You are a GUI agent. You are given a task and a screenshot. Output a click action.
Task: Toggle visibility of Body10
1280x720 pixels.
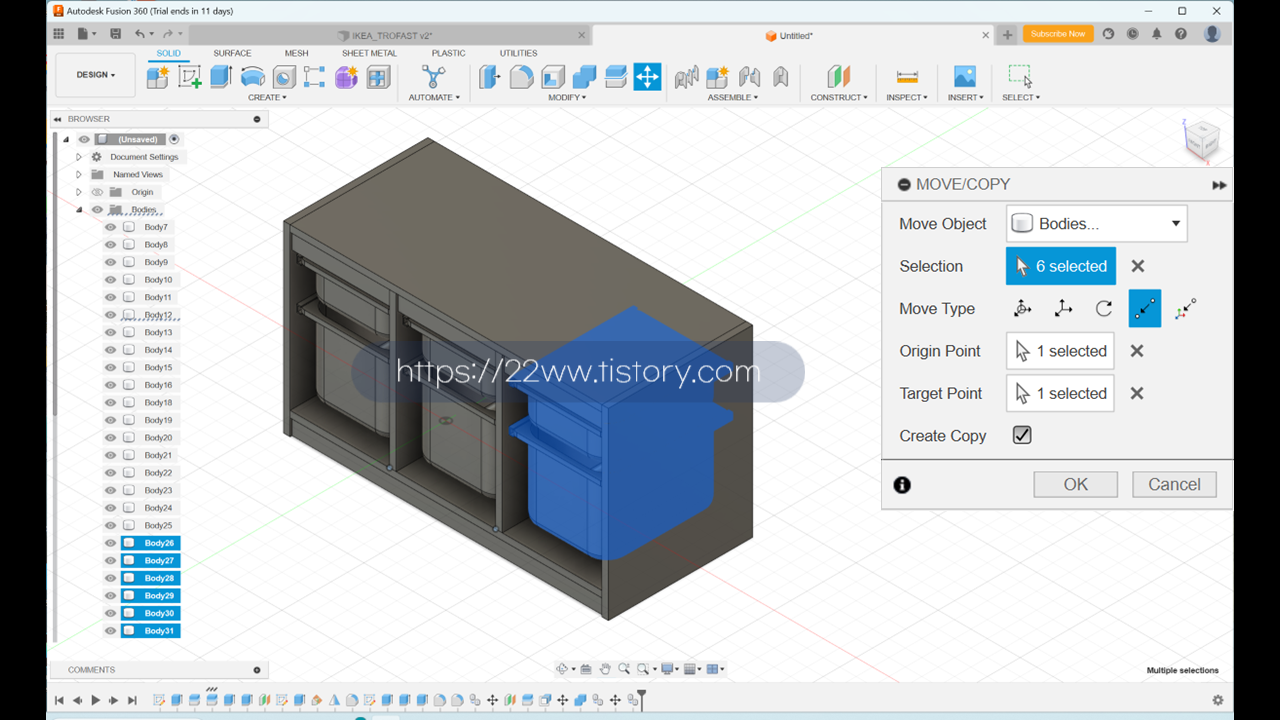click(x=111, y=280)
